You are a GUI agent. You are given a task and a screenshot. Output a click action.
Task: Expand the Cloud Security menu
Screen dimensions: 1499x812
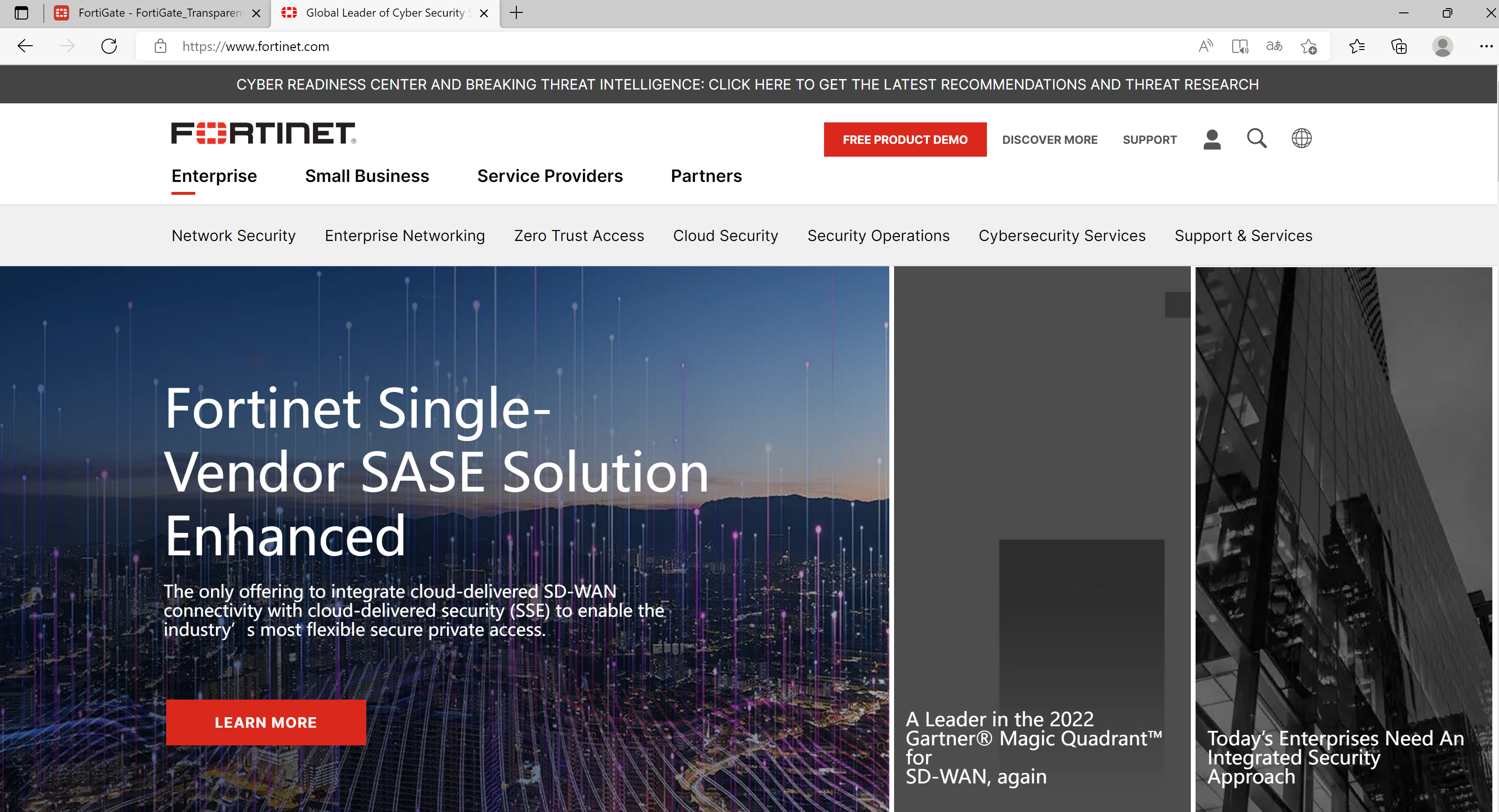point(725,236)
